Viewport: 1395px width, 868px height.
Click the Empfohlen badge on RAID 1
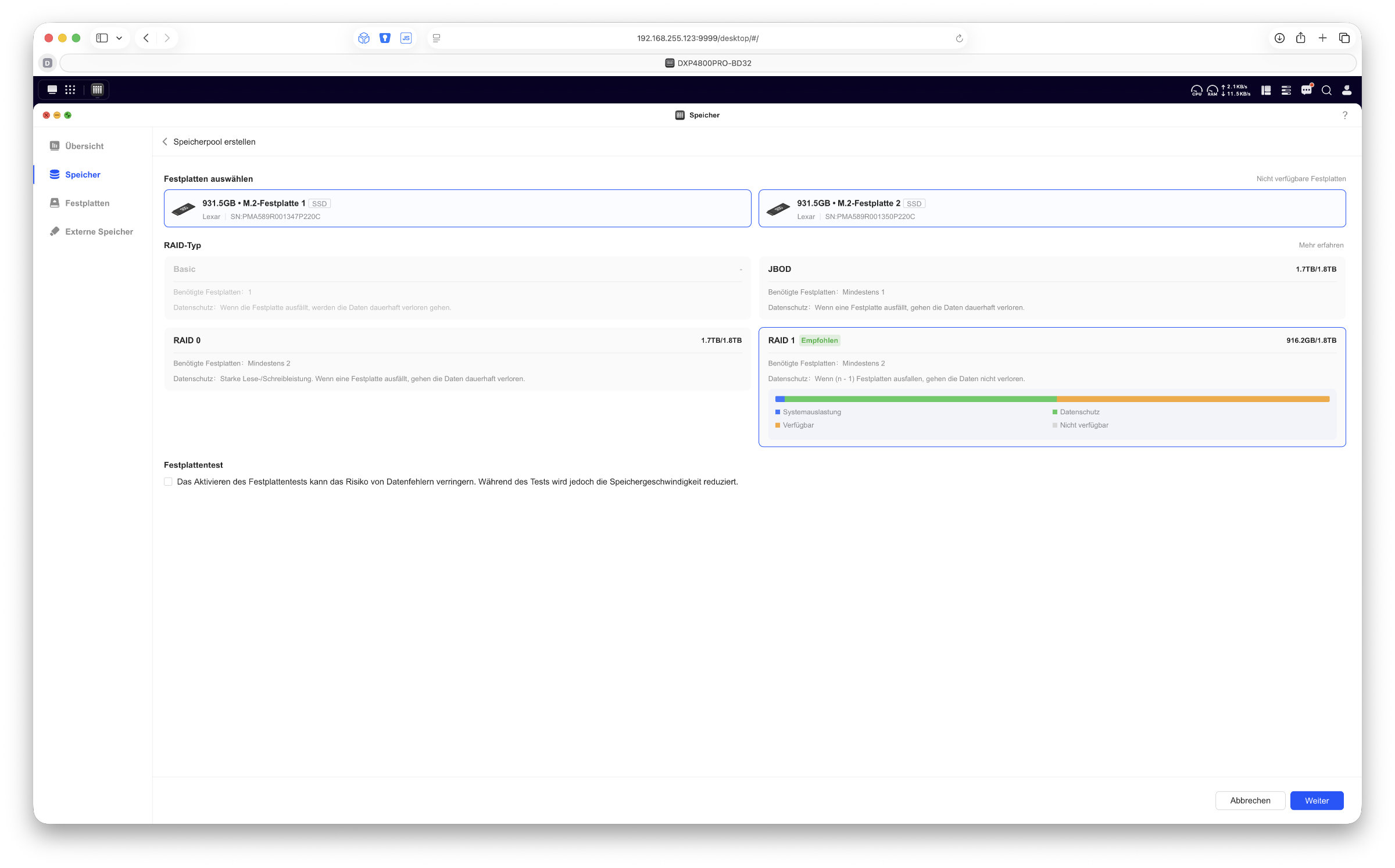click(x=820, y=340)
